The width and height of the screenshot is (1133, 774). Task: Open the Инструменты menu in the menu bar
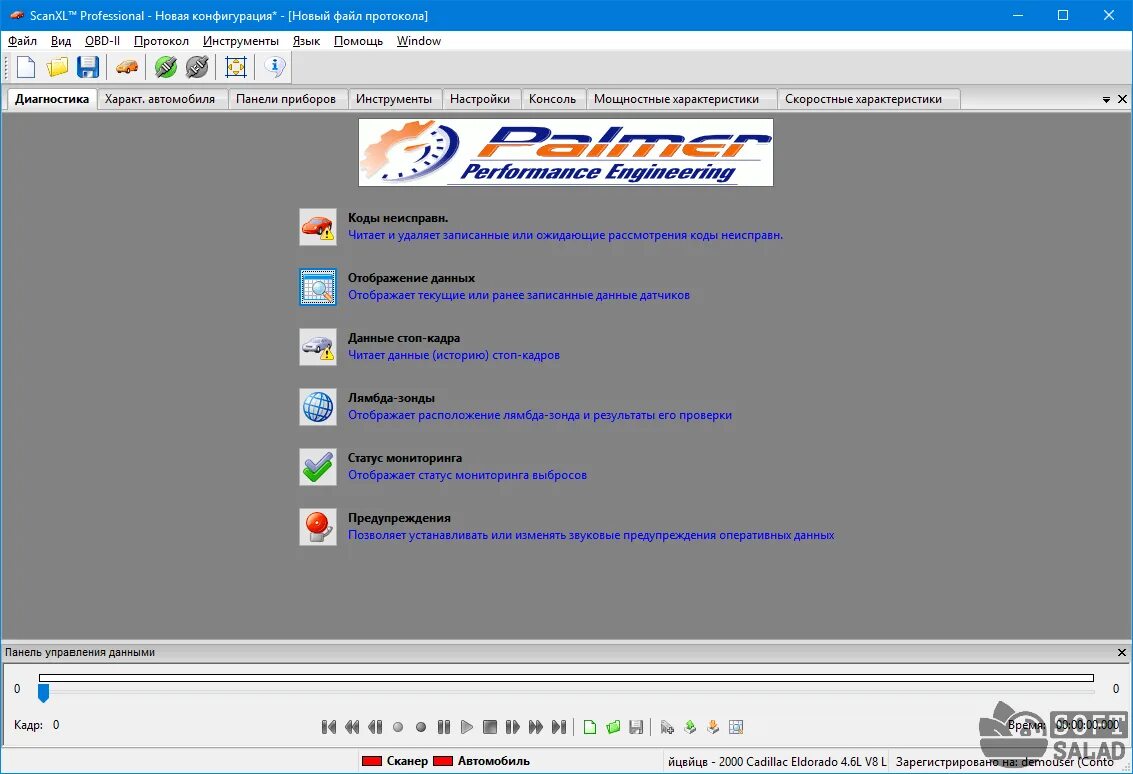coord(241,40)
